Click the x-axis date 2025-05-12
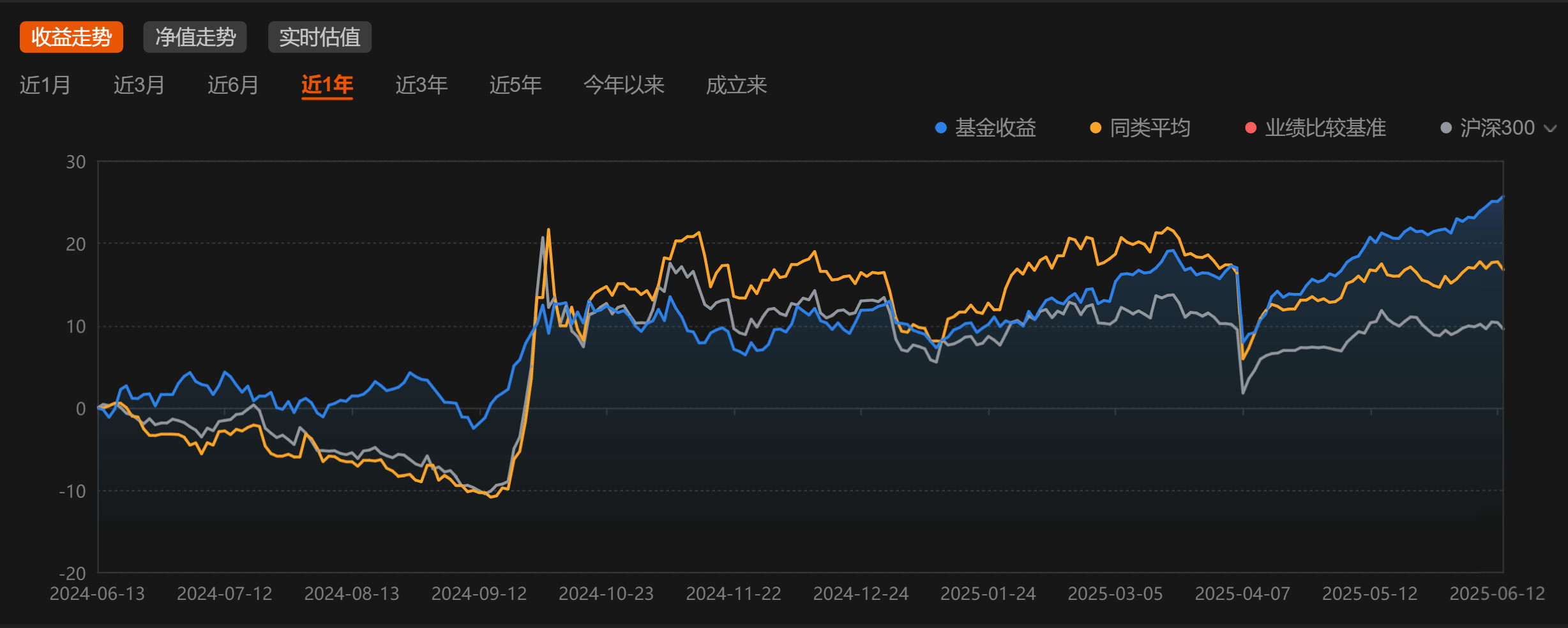 (x=1369, y=594)
